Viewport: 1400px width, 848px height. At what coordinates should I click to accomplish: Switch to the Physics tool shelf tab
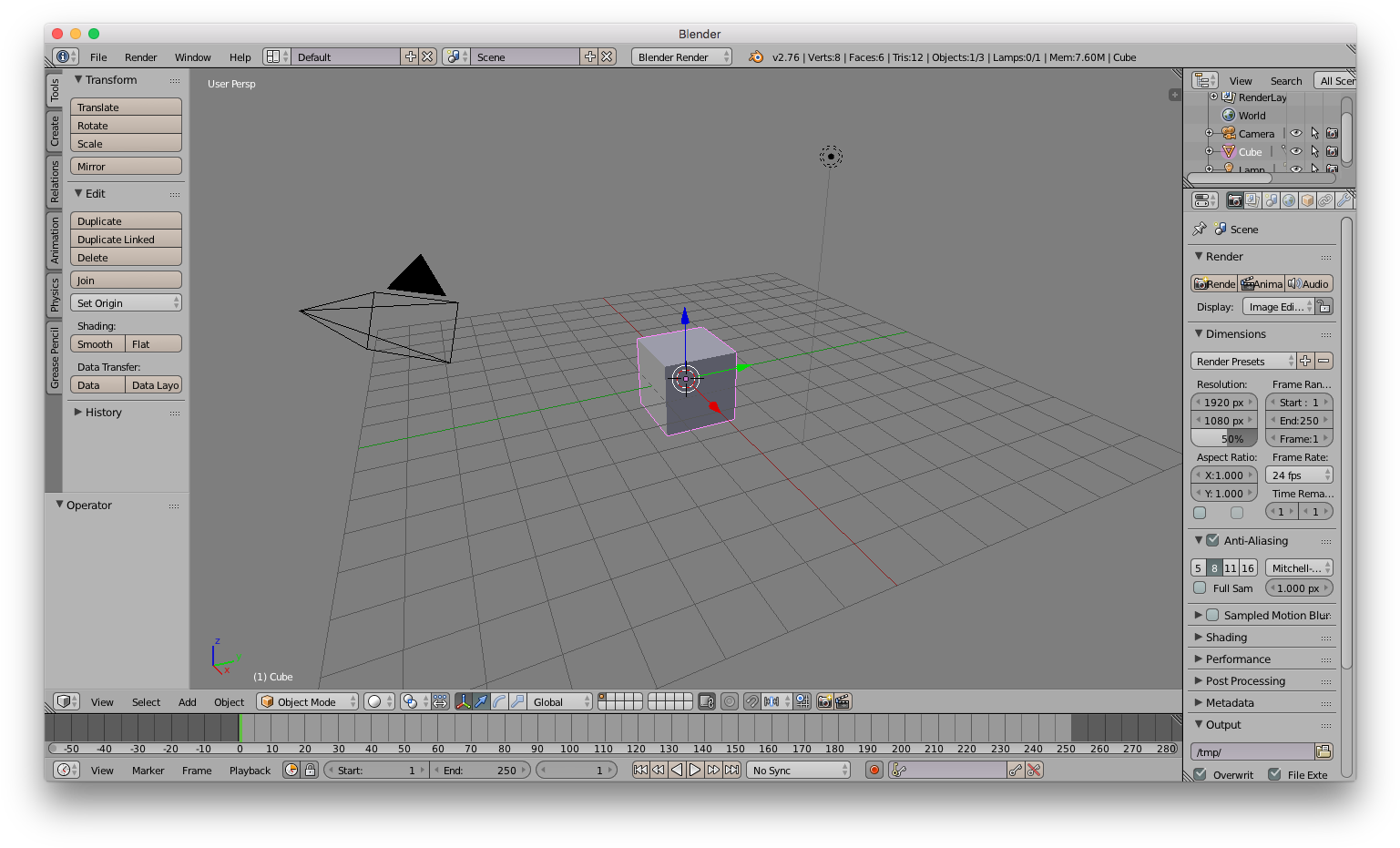55,295
